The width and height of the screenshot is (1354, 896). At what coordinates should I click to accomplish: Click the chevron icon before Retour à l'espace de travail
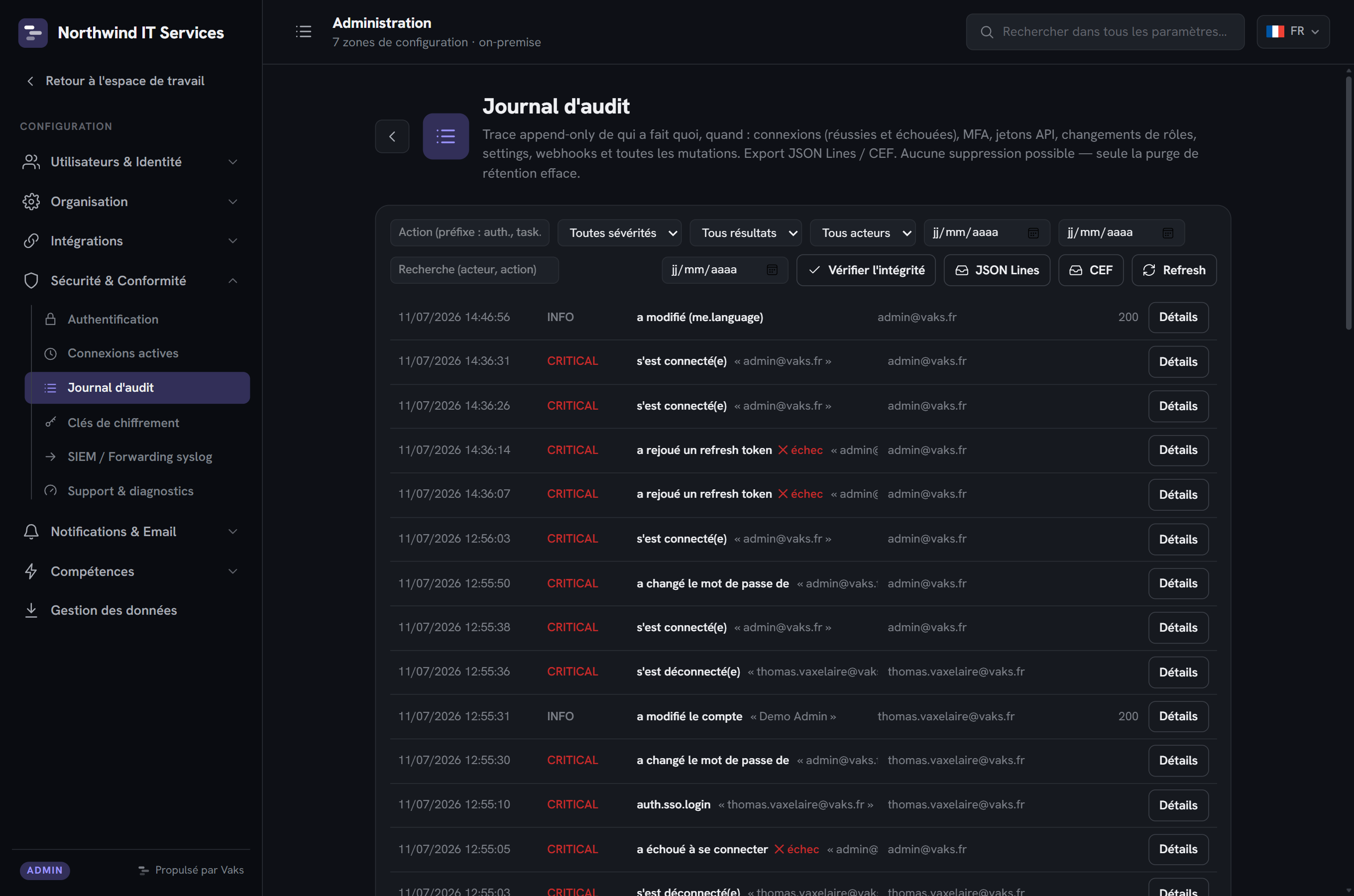[x=30, y=81]
